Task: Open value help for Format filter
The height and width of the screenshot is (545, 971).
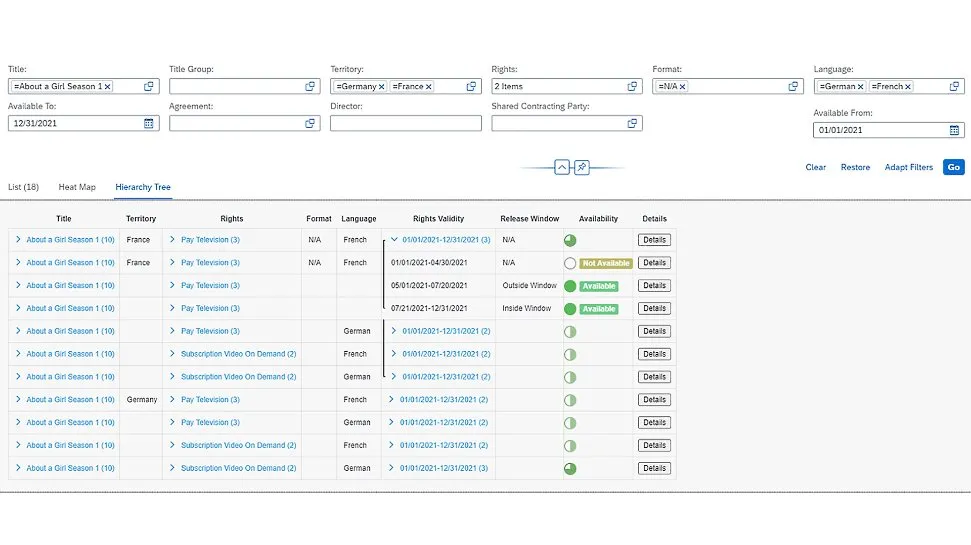Action: click(794, 87)
